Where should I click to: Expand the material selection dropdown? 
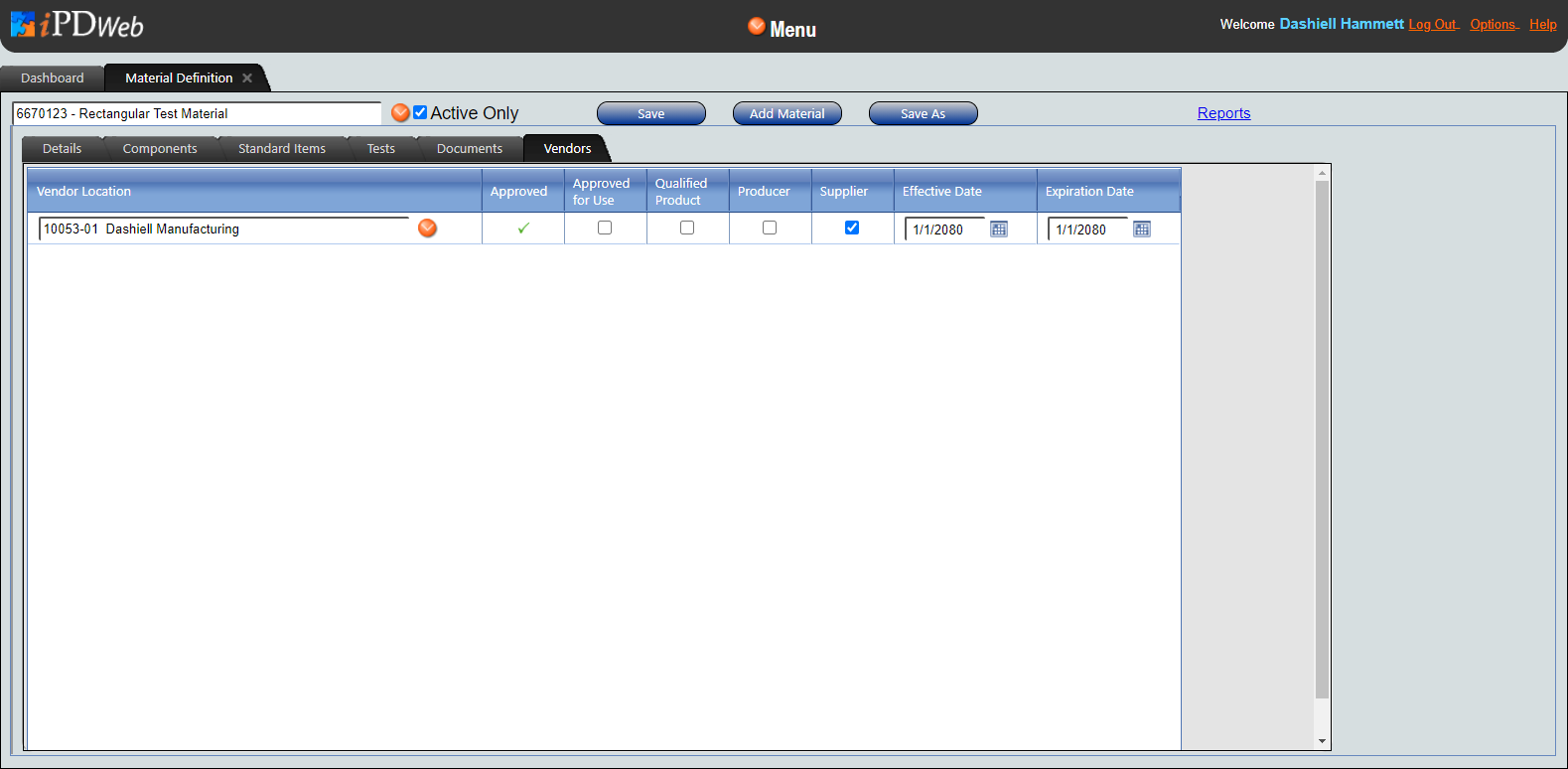tap(400, 113)
